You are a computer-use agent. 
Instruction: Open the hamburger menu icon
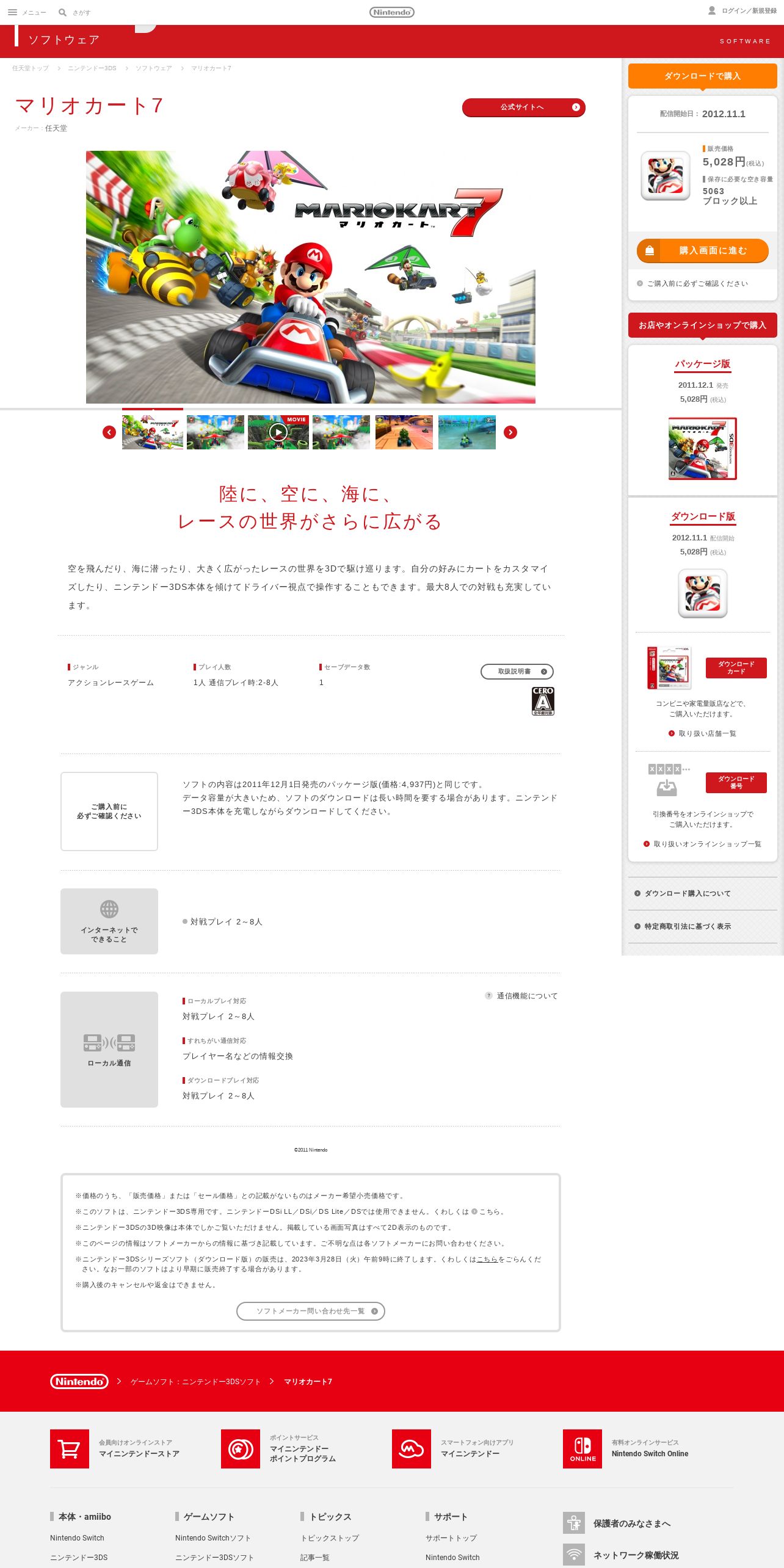[x=12, y=12]
